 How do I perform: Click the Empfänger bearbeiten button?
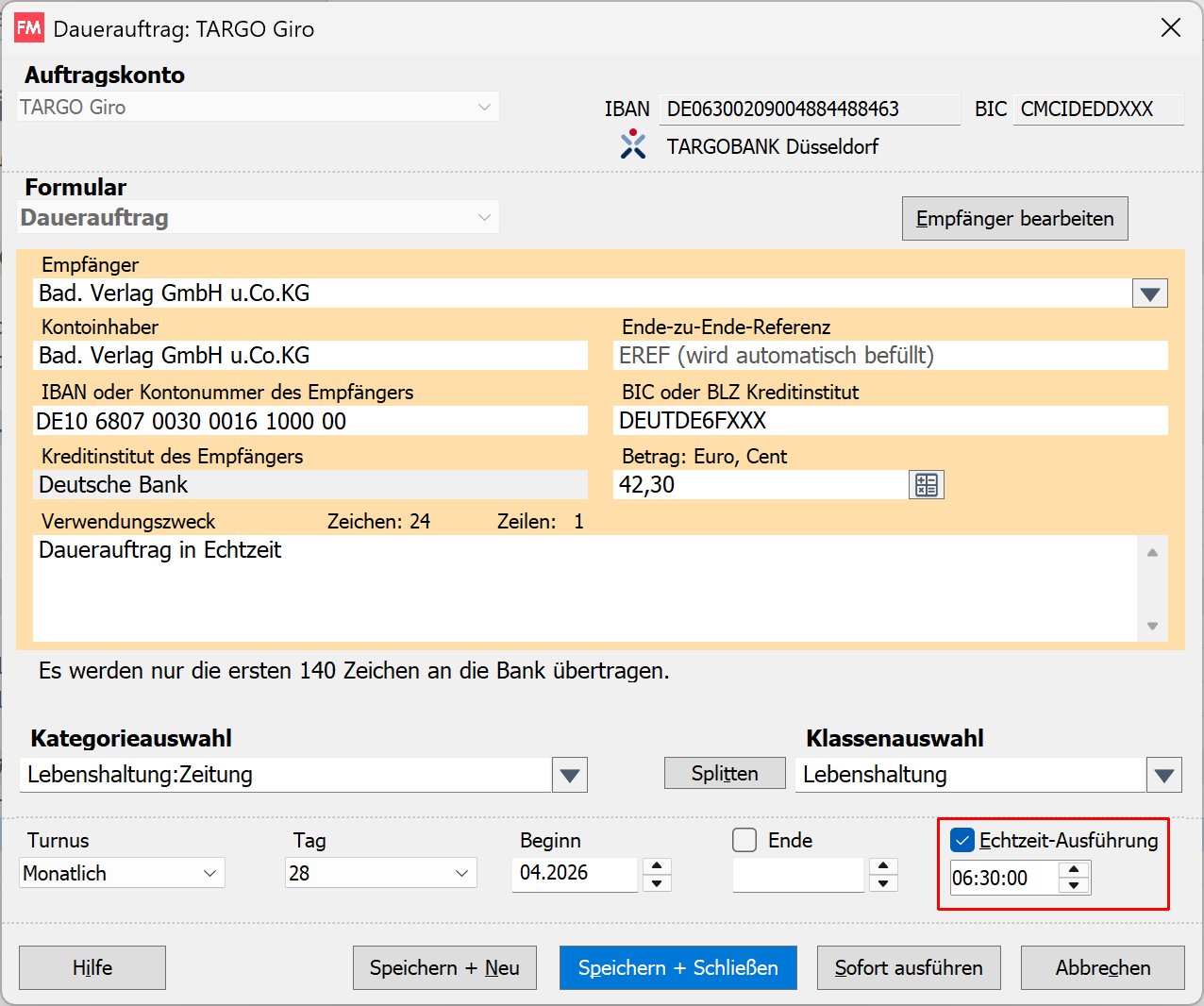pyautogui.click(x=1014, y=219)
